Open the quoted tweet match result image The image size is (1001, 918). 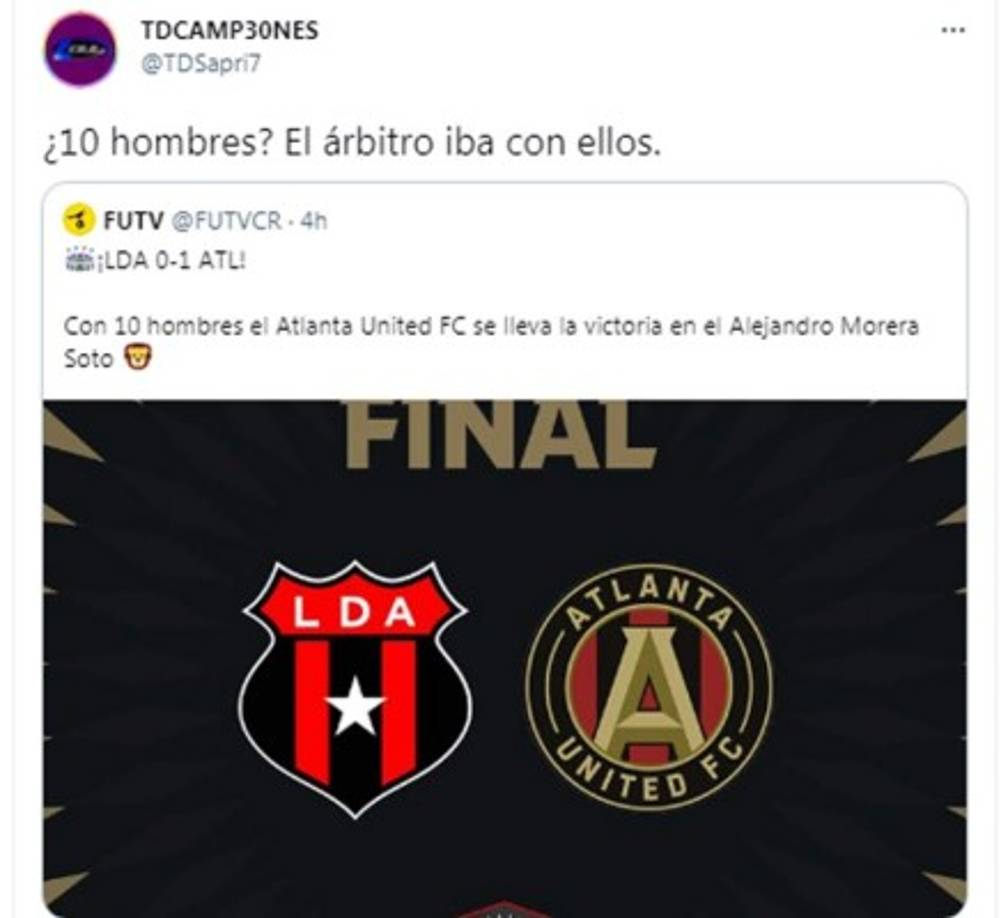tap(504, 658)
